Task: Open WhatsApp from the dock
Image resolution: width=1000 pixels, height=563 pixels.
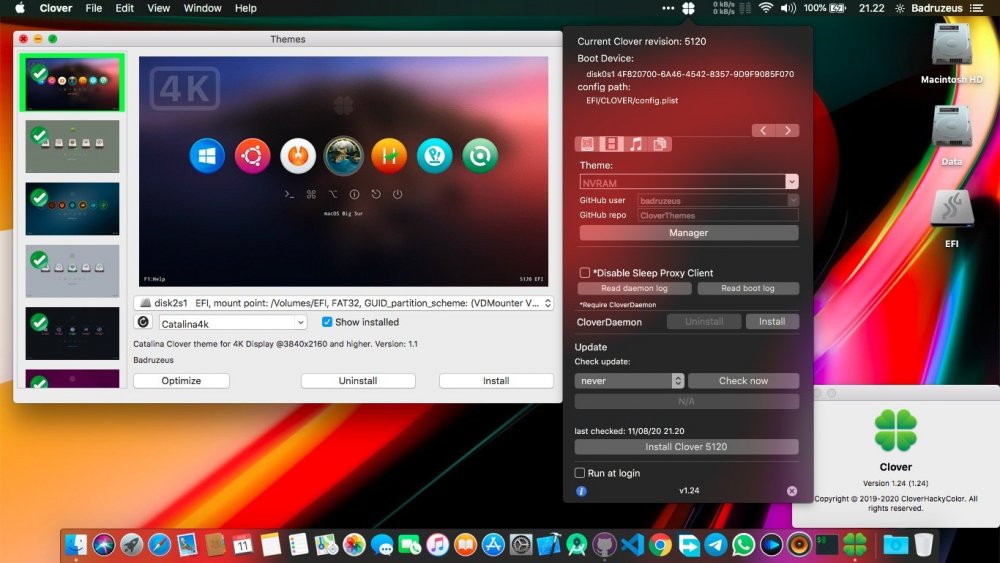Action: pyautogui.click(x=744, y=545)
